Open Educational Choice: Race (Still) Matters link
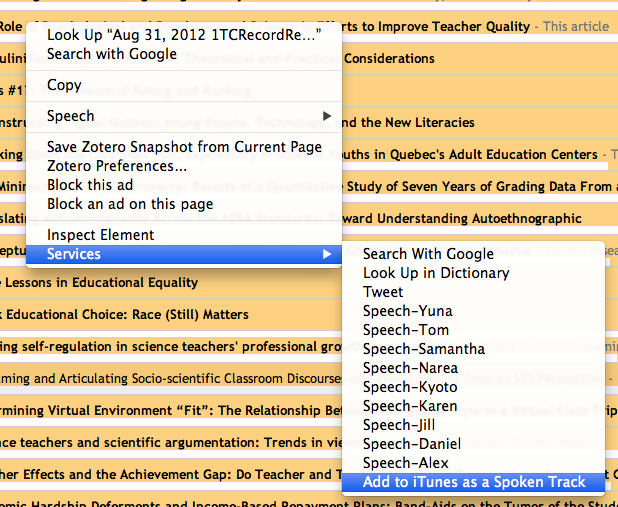 click(x=124, y=315)
